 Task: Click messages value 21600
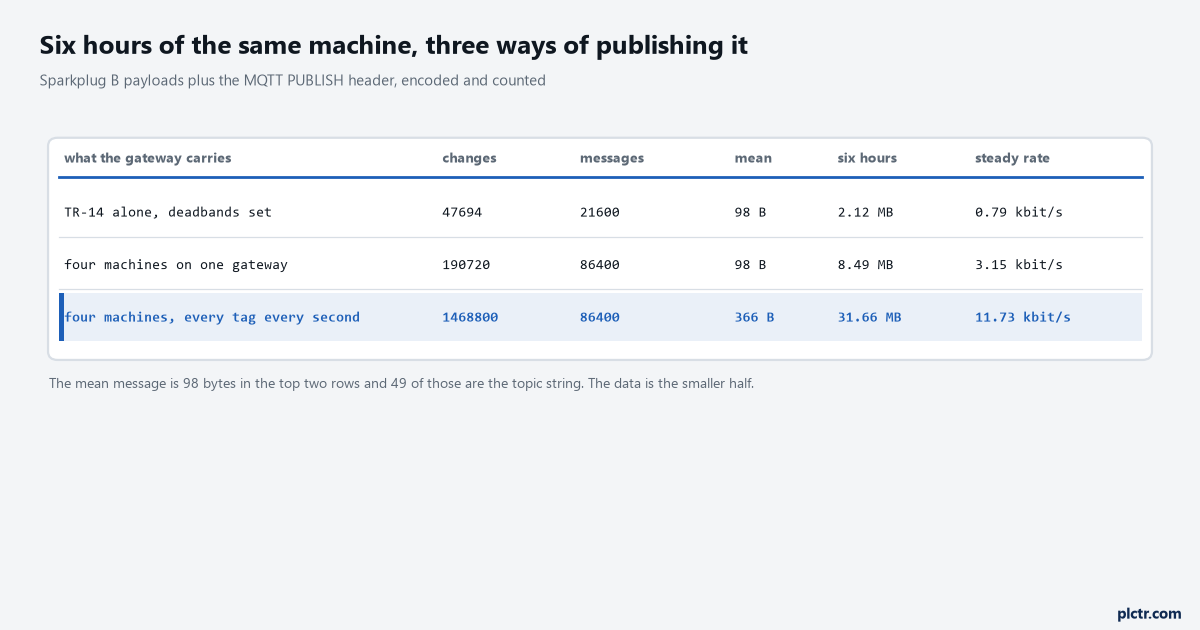pos(600,212)
